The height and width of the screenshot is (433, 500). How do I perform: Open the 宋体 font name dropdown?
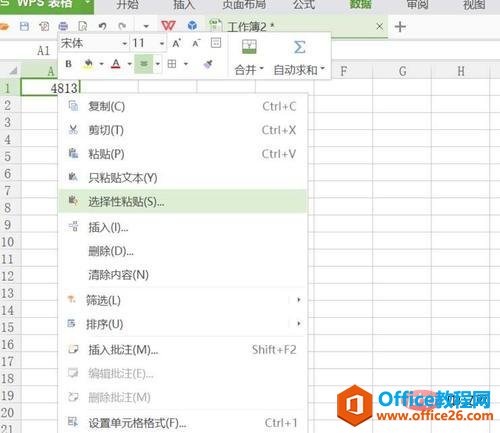pyautogui.click(x=124, y=43)
